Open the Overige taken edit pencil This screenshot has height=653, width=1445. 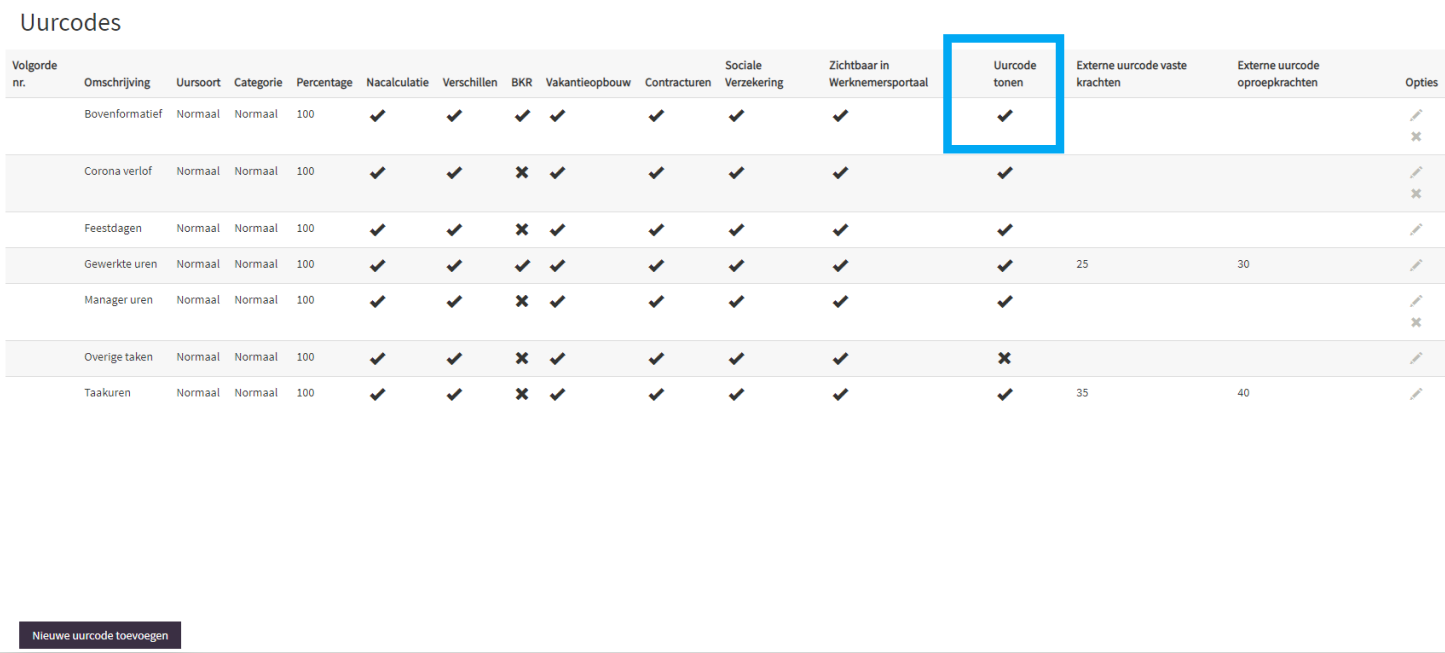coord(1416,358)
